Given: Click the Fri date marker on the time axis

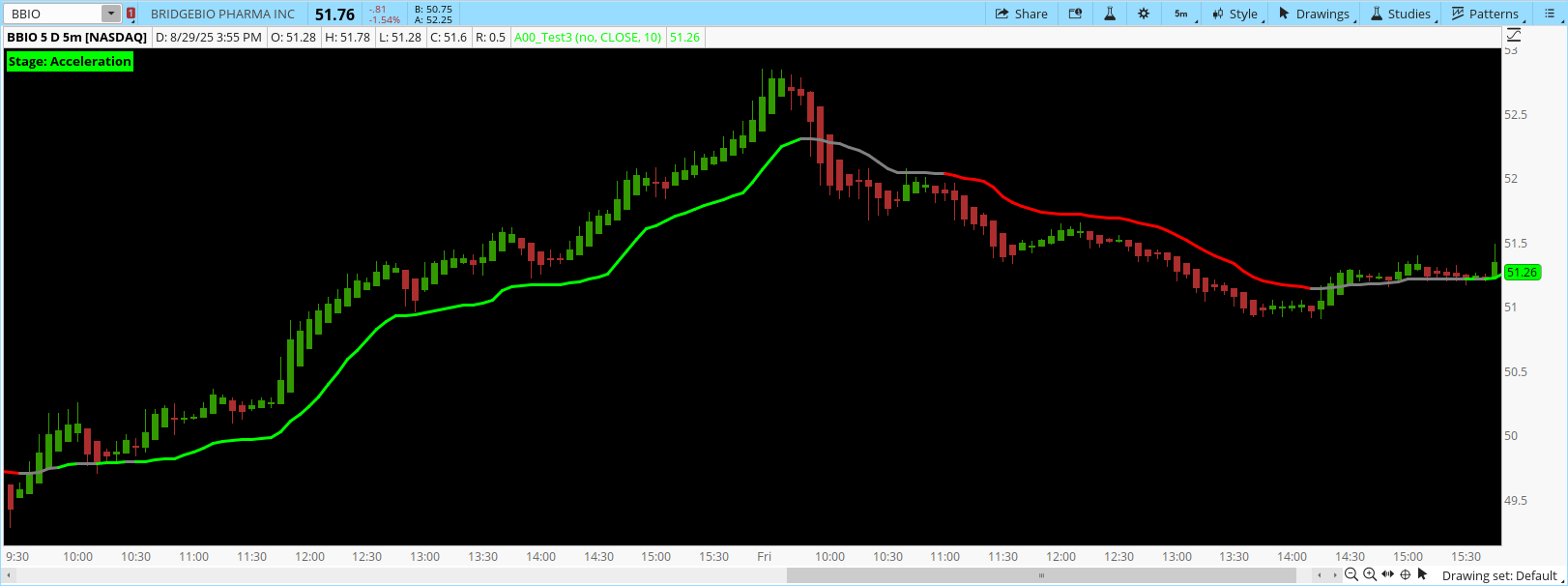Looking at the screenshot, I should tap(764, 556).
